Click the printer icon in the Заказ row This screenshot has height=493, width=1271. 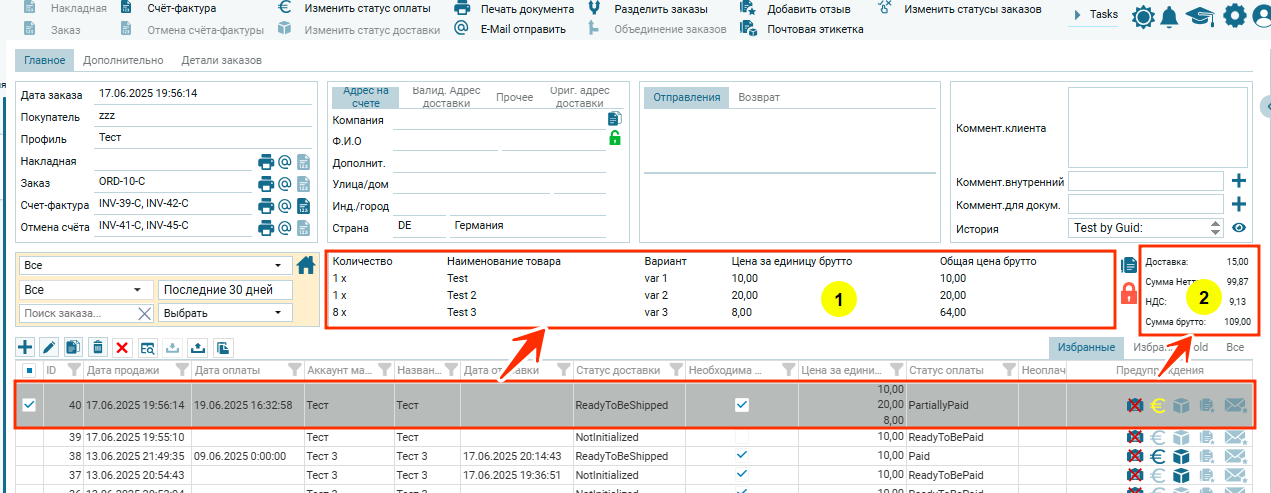266,184
